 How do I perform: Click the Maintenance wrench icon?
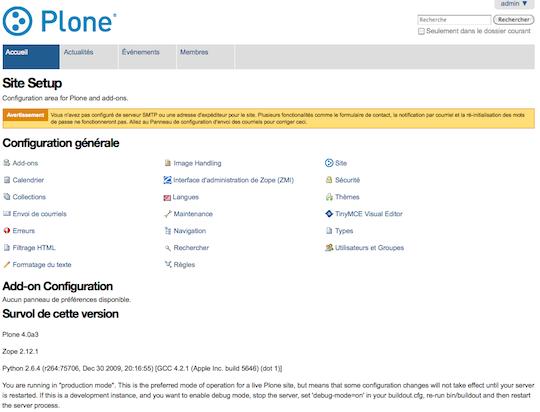[168, 214]
